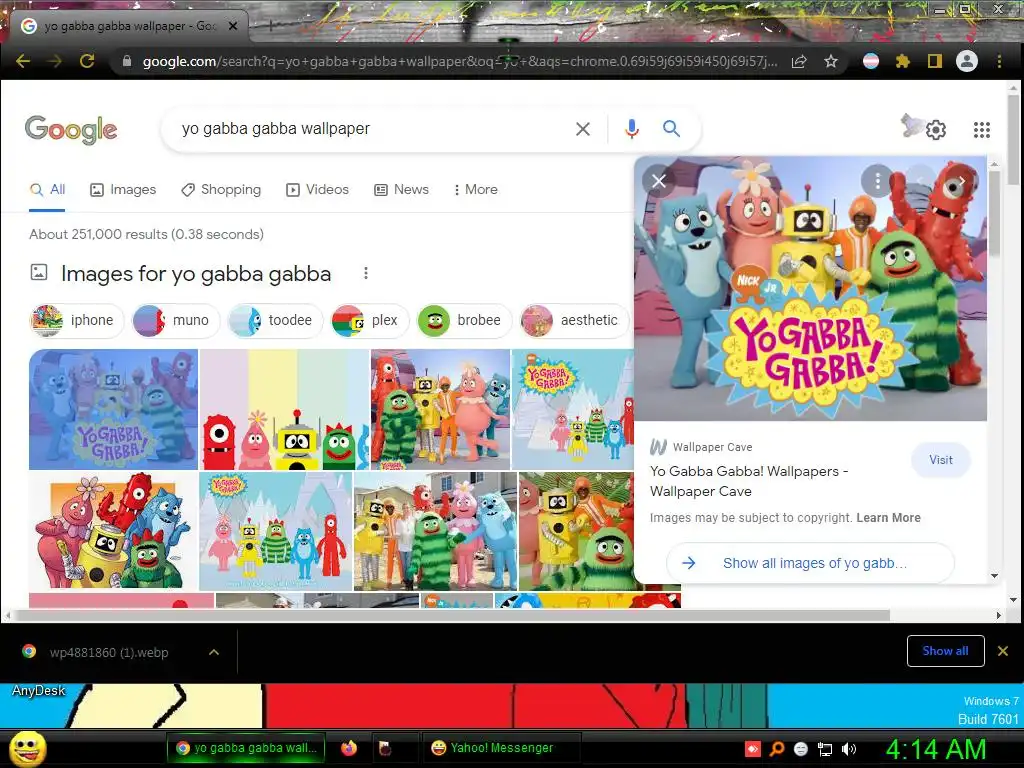Open the Google apps grid
This screenshot has width=1024, height=768.
pyautogui.click(x=982, y=130)
